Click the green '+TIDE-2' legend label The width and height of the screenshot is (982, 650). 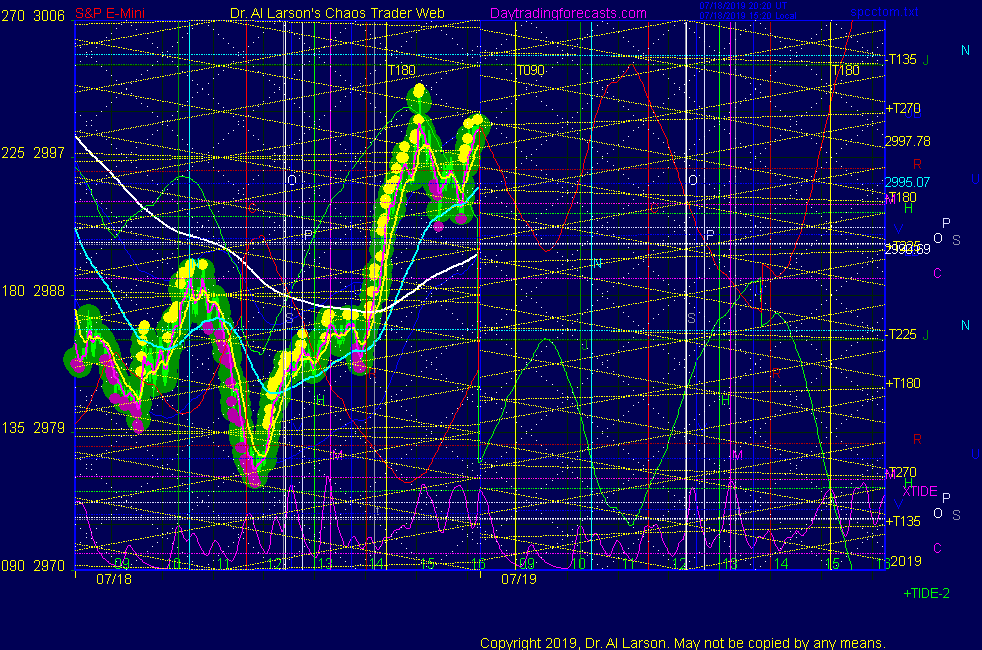[926, 594]
